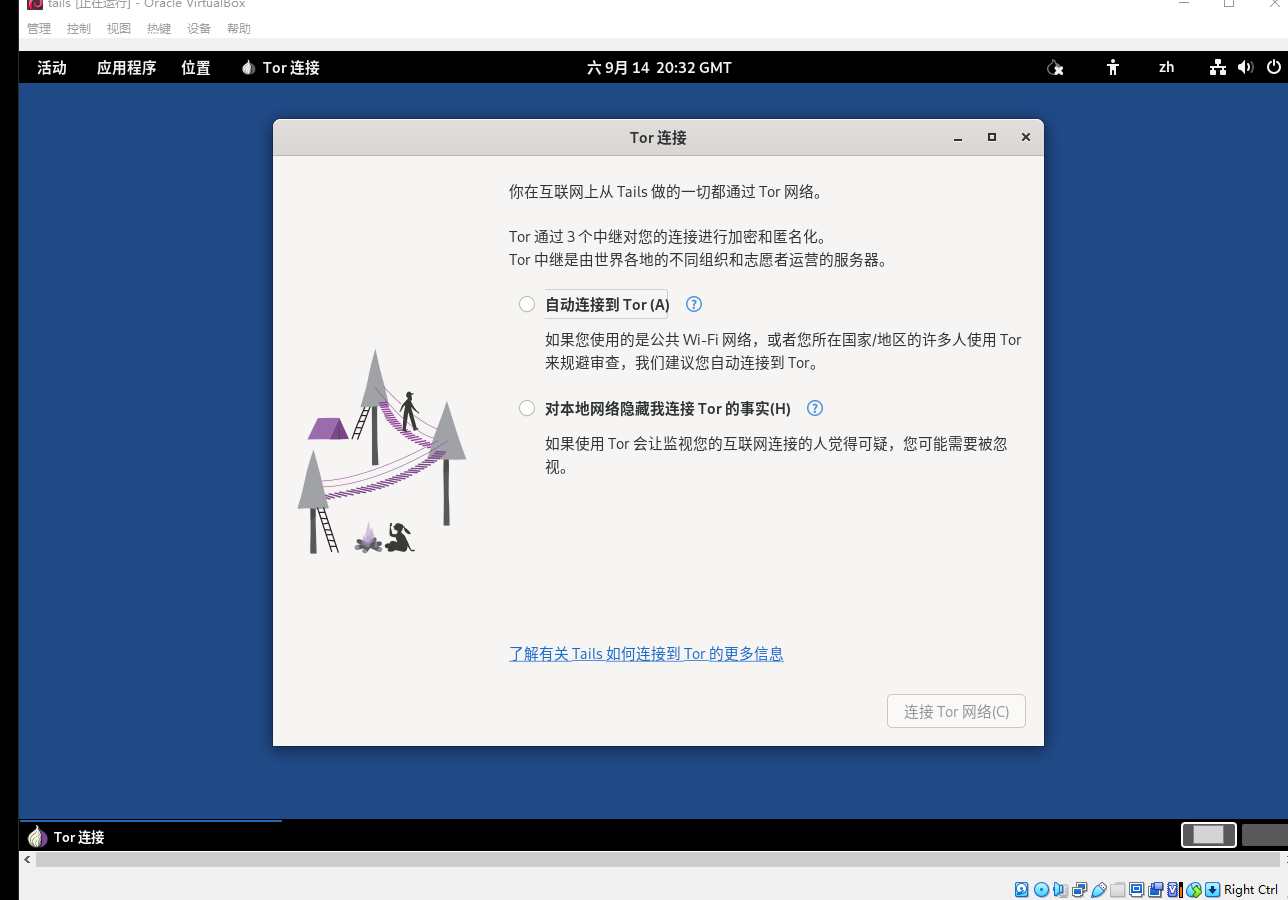Open VirtualBox 设备 menu
Image resolution: width=1288 pixels, height=900 pixels.
(x=198, y=29)
